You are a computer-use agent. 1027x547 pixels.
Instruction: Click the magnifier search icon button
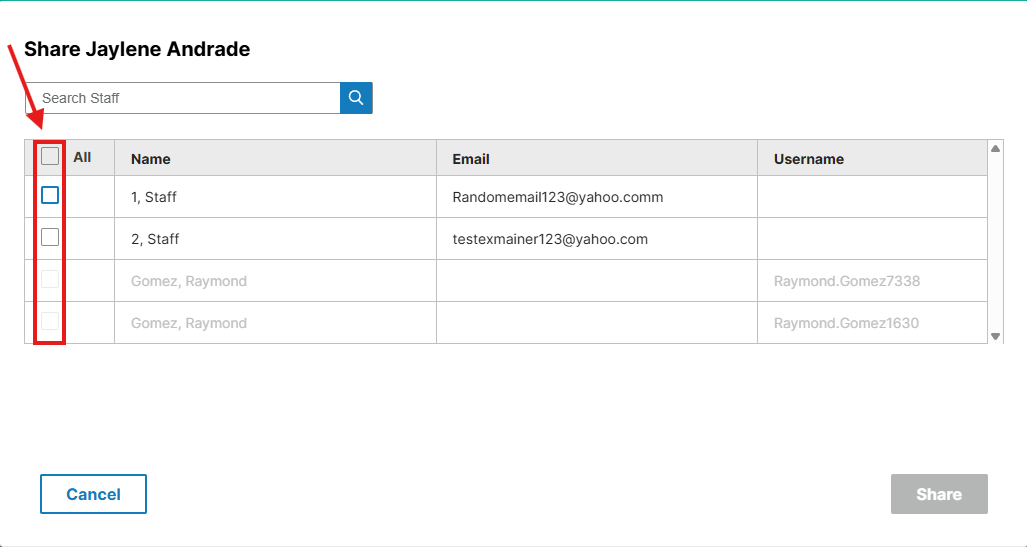[x=356, y=98]
